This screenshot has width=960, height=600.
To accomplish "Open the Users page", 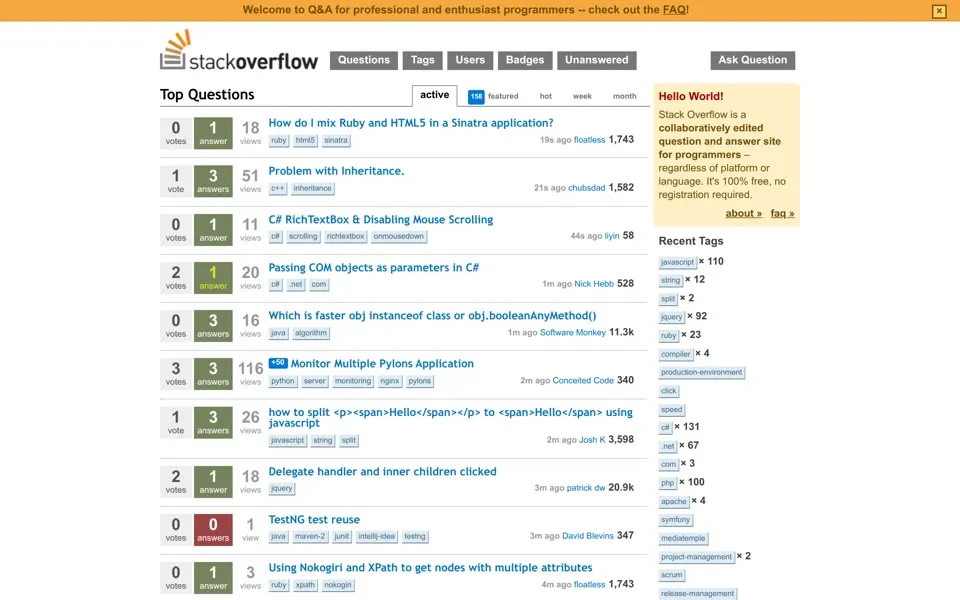I will click(470, 60).
